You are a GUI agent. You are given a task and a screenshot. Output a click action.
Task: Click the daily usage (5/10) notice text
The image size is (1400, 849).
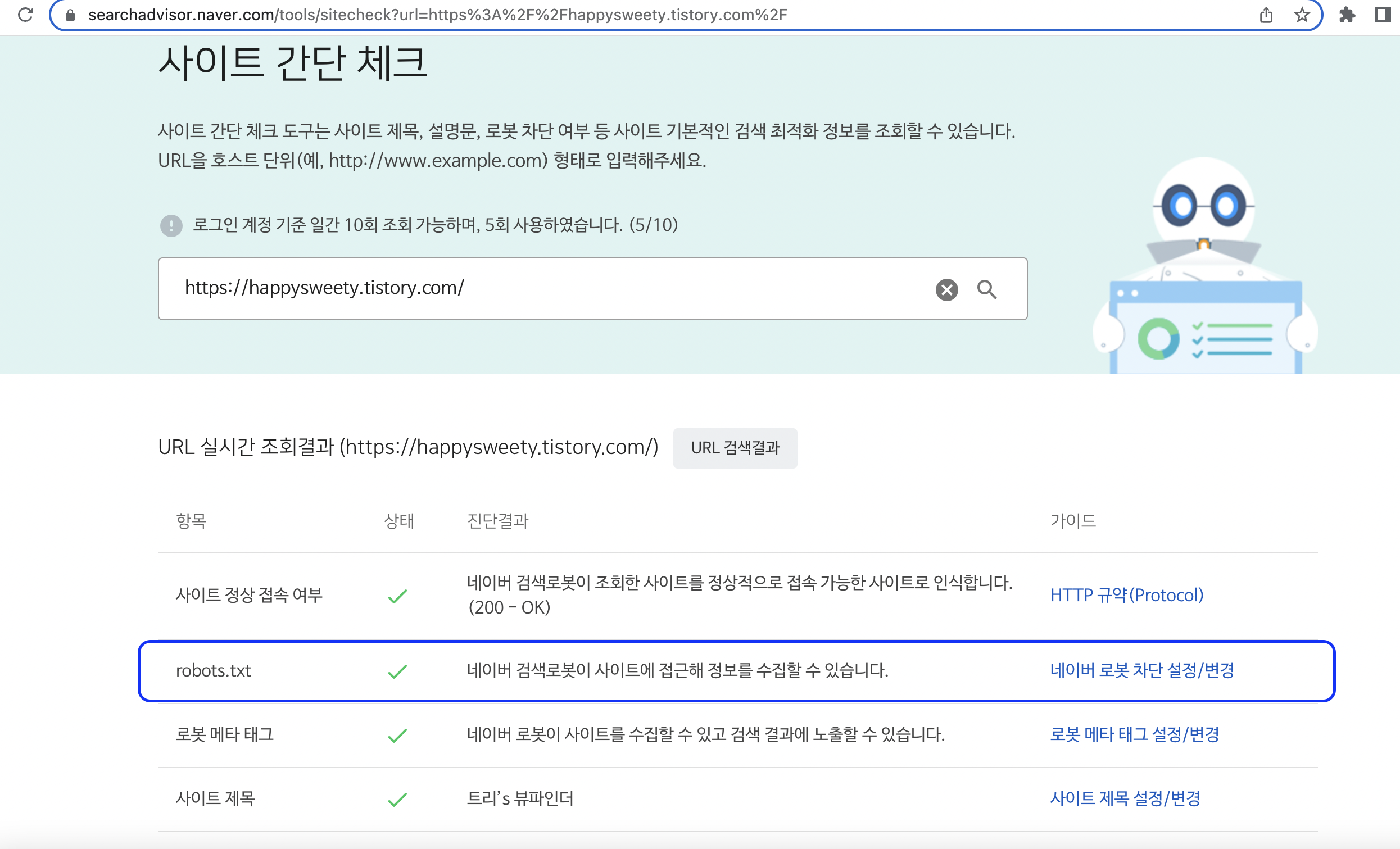[435, 225]
